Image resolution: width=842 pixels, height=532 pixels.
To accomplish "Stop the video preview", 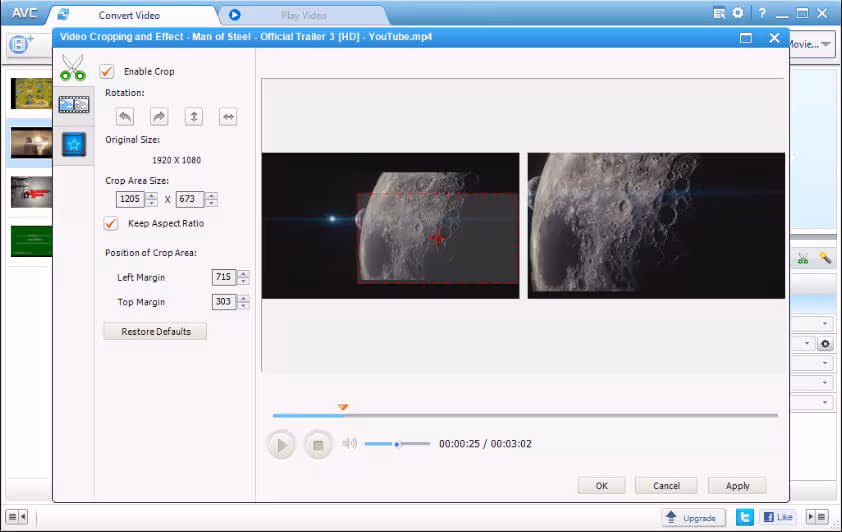I will pos(318,444).
